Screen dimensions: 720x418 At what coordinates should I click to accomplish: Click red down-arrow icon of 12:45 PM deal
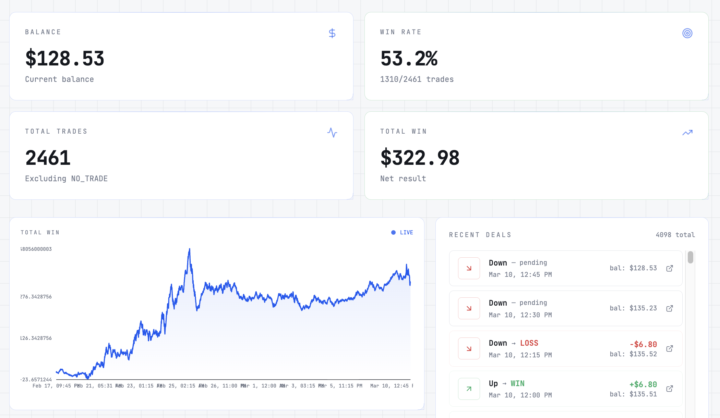pos(468,268)
